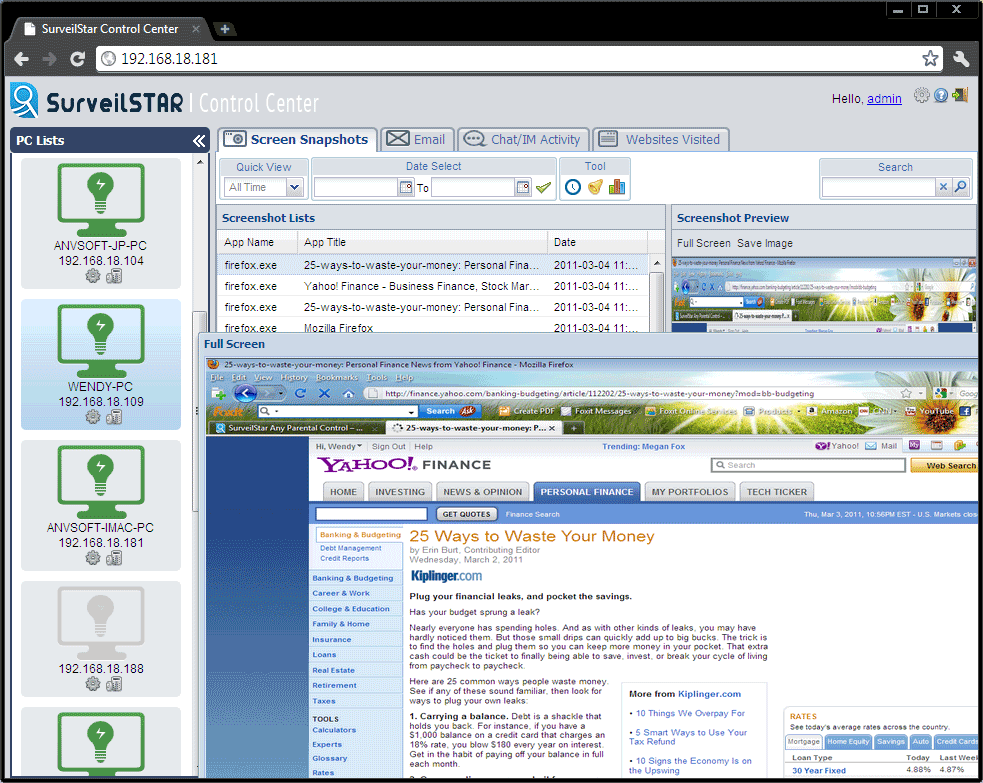
Task: Sort by App Title column header
Action: tap(422, 242)
